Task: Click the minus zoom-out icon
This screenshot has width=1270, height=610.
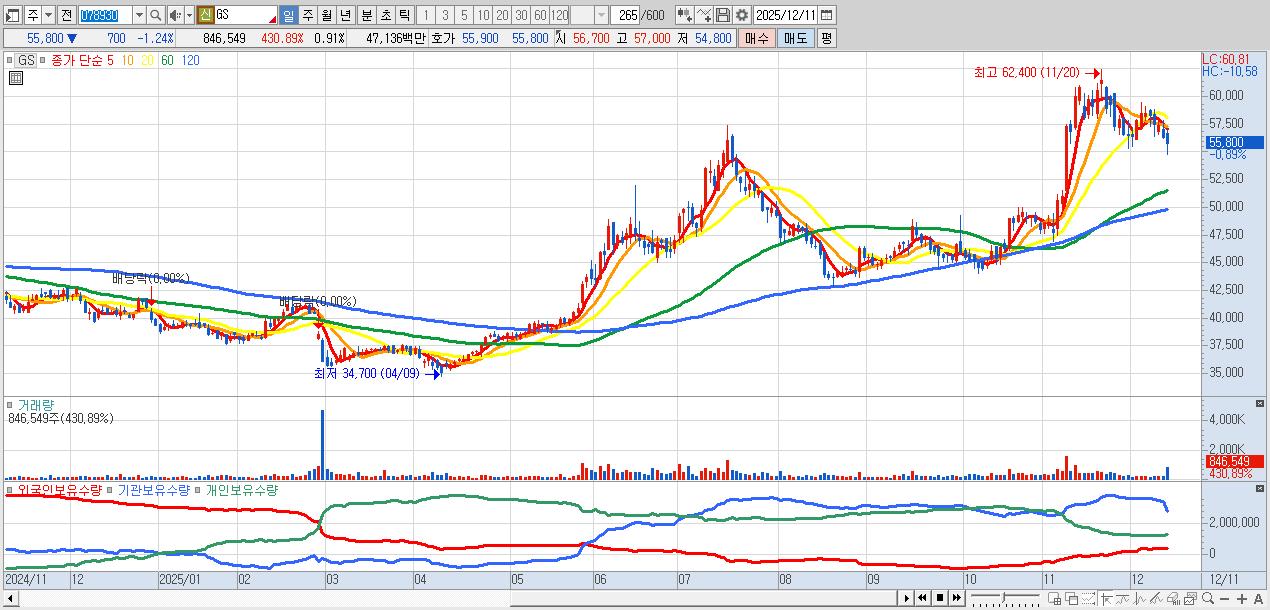Action: tap(1225, 598)
